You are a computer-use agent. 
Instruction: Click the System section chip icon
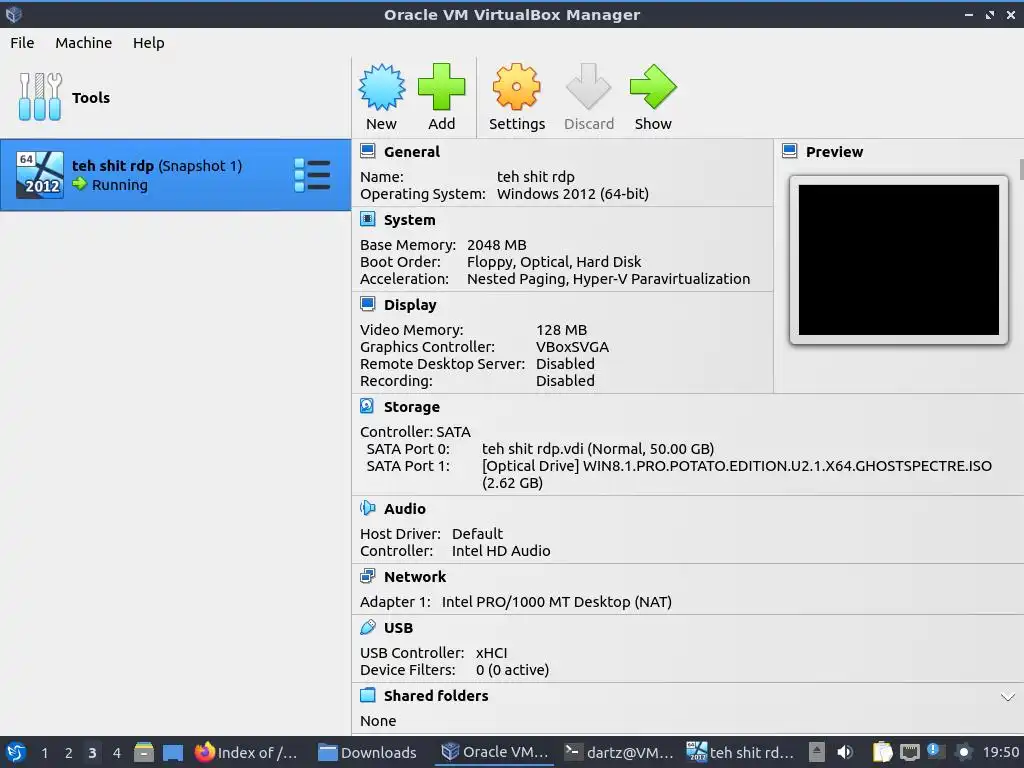(x=368, y=219)
